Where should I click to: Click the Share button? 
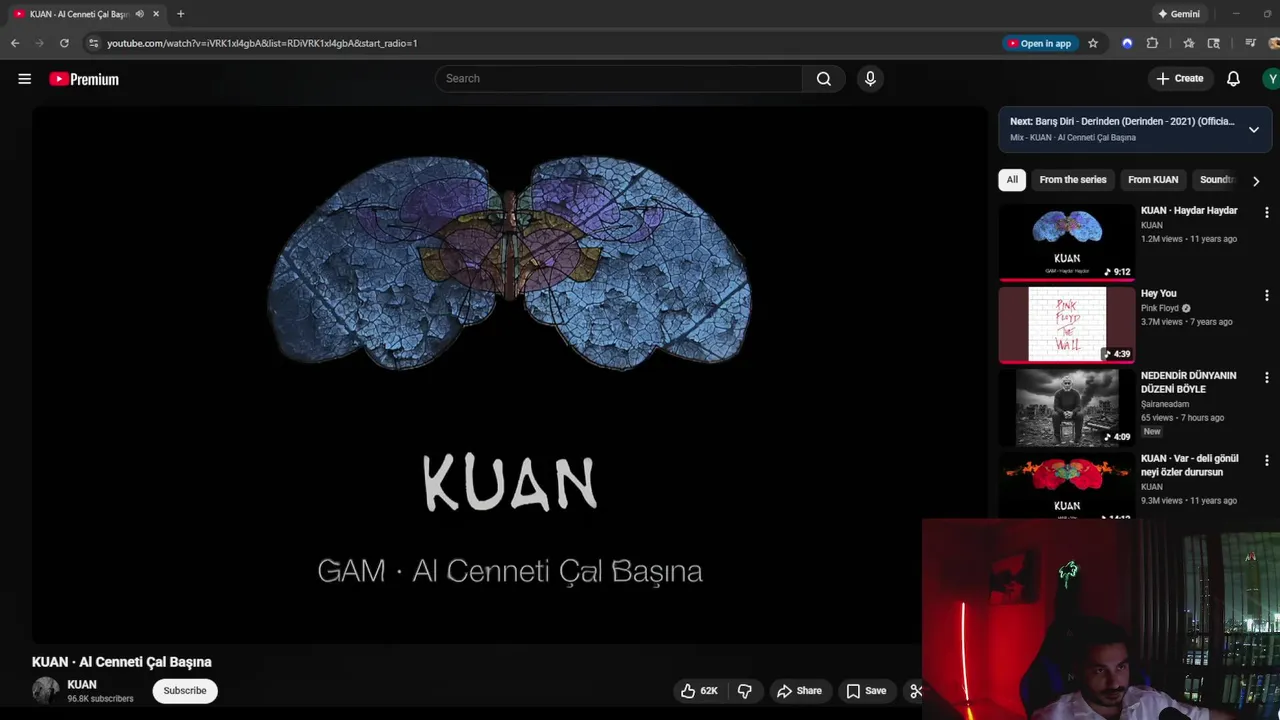coord(799,691)
